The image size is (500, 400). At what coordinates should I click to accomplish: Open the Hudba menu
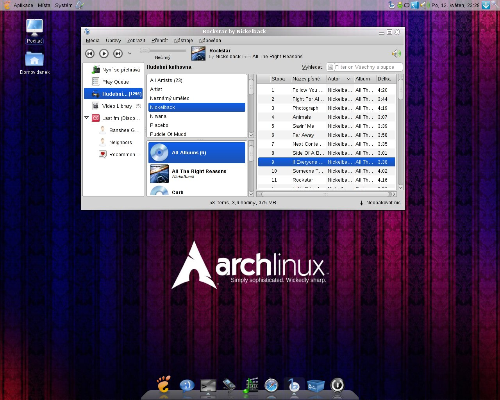tap(92, 40)
